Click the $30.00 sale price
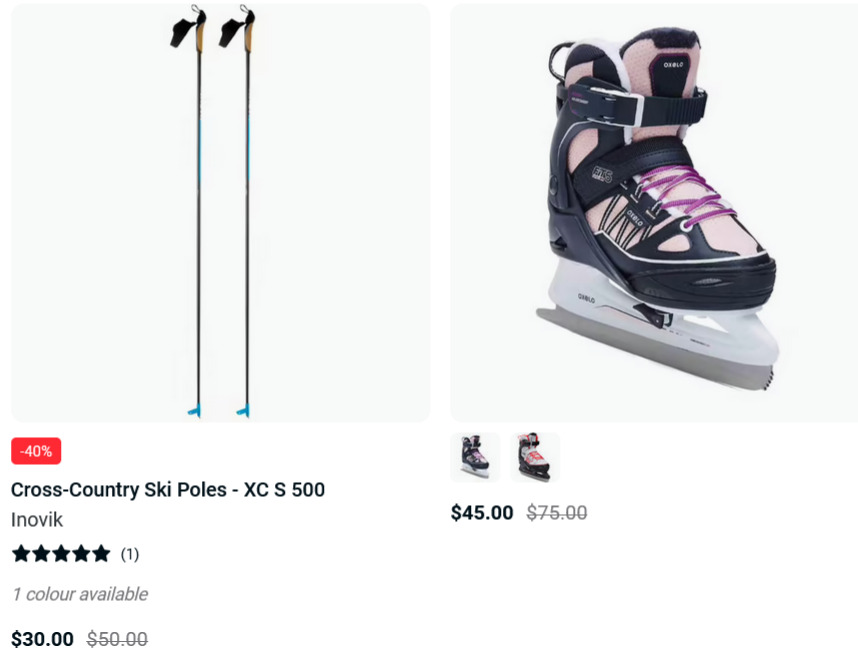The width and height of the screenshot is (858, 667). [x=42, y=639]
